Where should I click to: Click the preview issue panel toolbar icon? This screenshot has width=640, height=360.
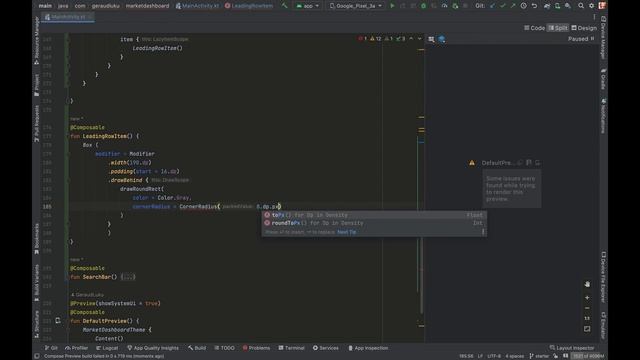pos(431,39)
